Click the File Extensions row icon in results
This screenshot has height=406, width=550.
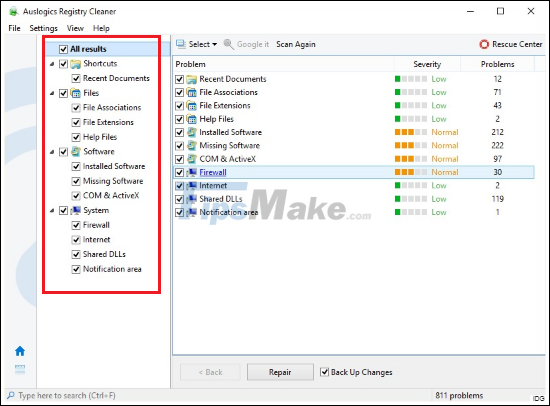coord(192,106)
